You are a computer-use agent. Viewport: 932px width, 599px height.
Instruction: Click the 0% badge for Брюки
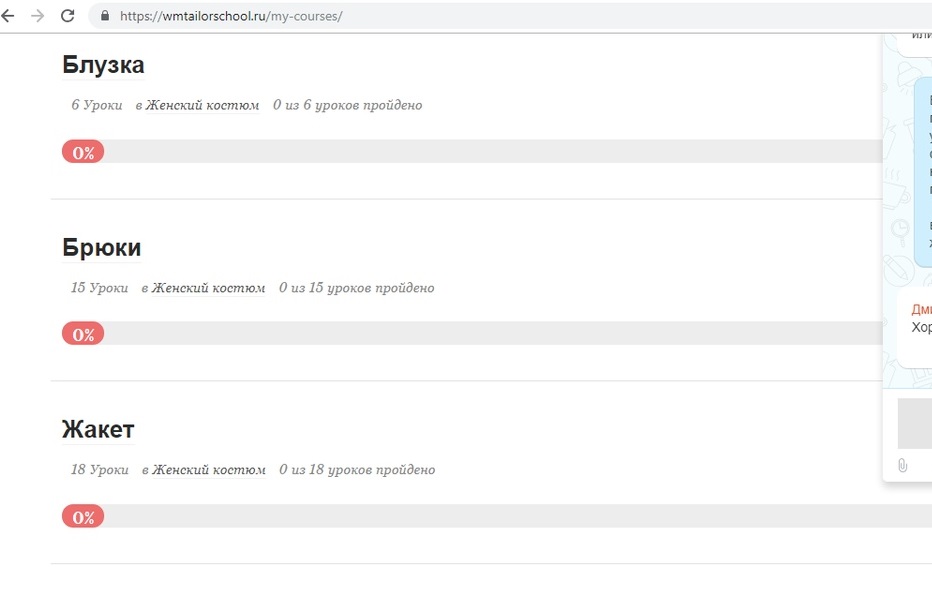click(x=83, y=334)
